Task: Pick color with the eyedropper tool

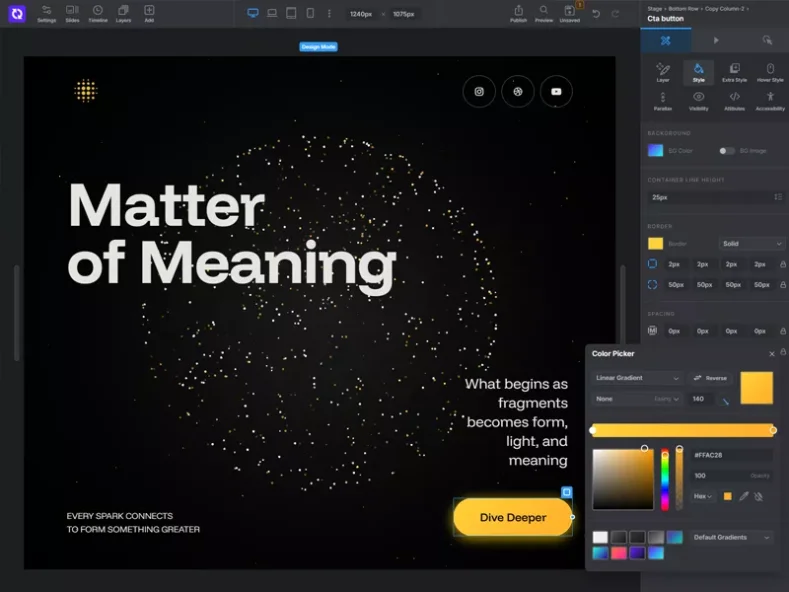Action: tap(743, 496)
